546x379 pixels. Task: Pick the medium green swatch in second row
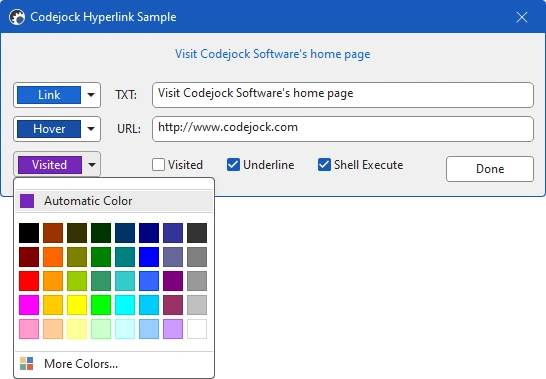coord(101,257)
